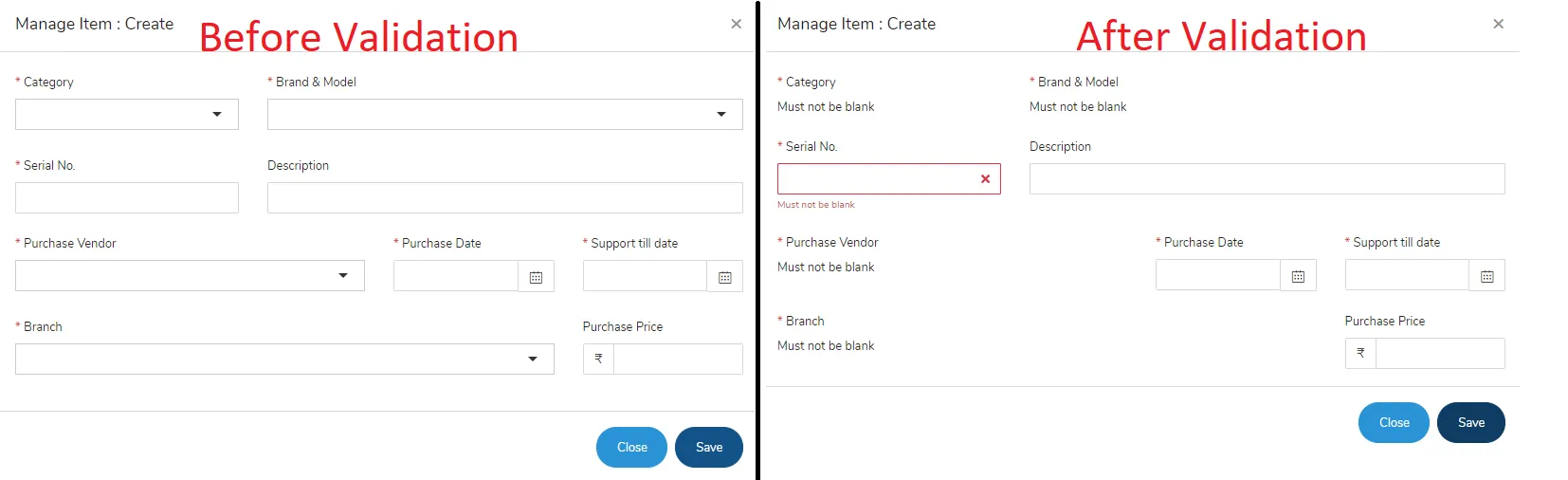Viewport: 1568px width, 480px height.
Task: Open Support till date calendar in Before Validation form
Action: (x=724, y=277)
